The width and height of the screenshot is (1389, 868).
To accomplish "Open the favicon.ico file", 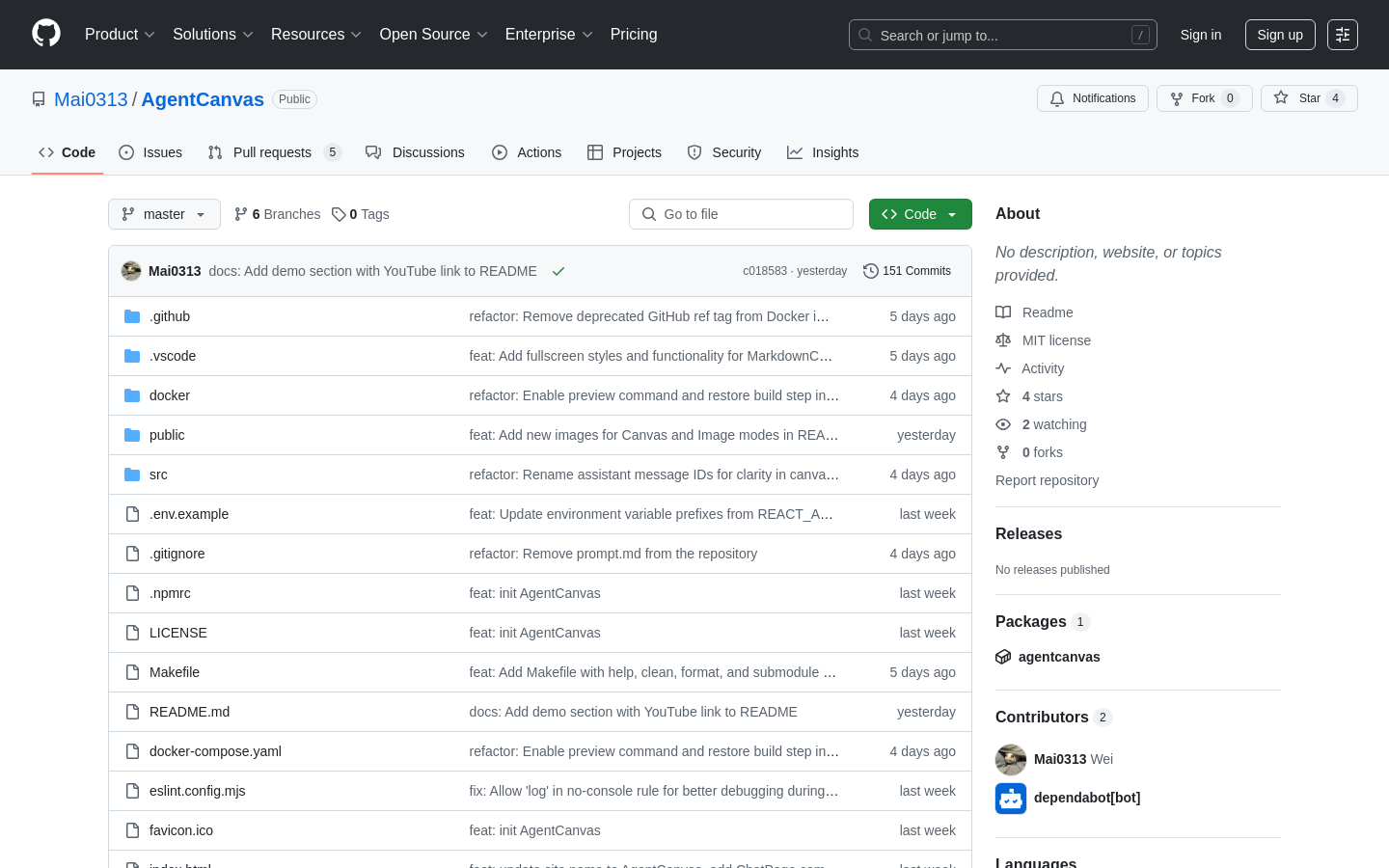I will click(x=181, y=830).
